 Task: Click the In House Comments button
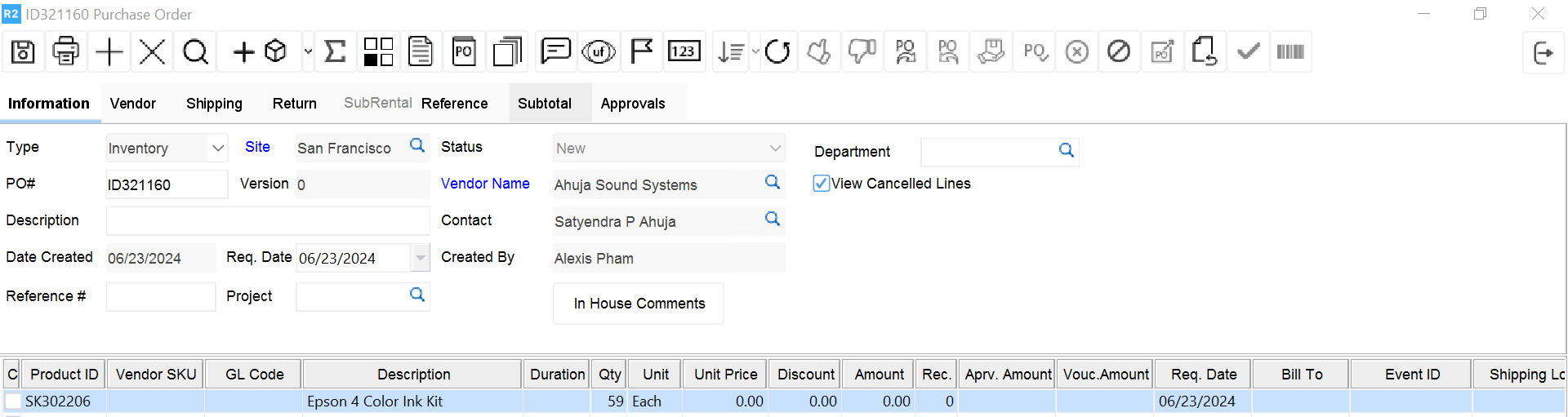(x=639, y=304)
